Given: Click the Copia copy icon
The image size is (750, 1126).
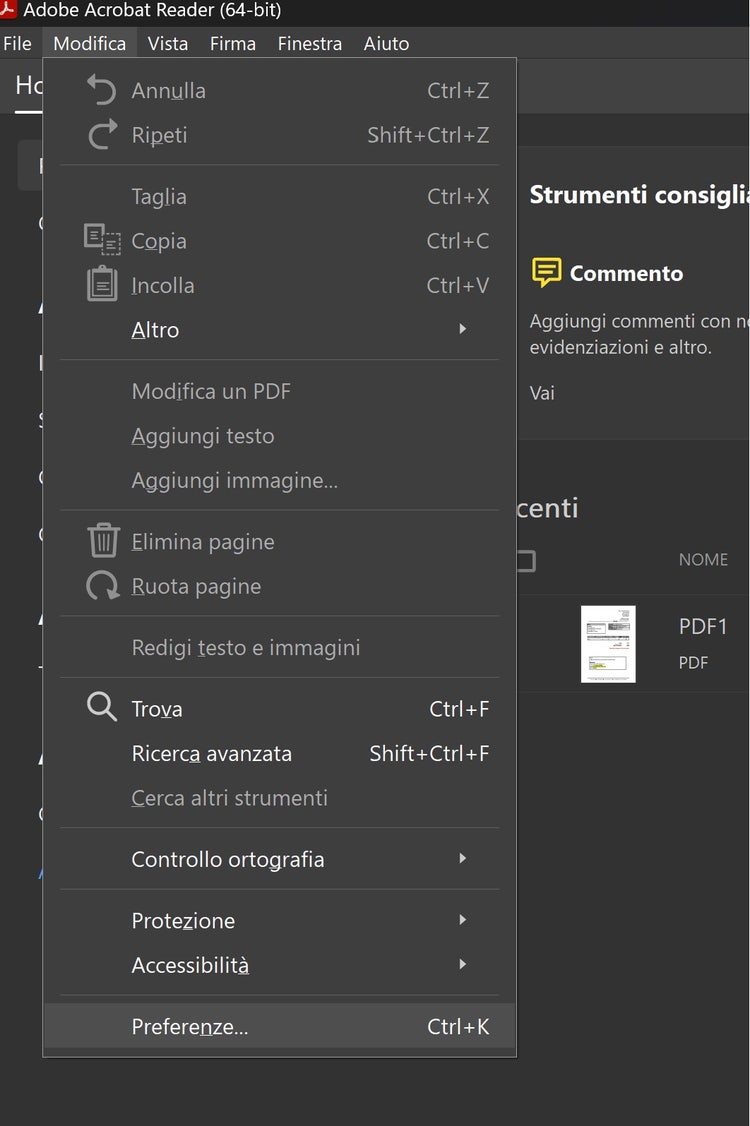Looking at the screenshot, I should 102,240.
